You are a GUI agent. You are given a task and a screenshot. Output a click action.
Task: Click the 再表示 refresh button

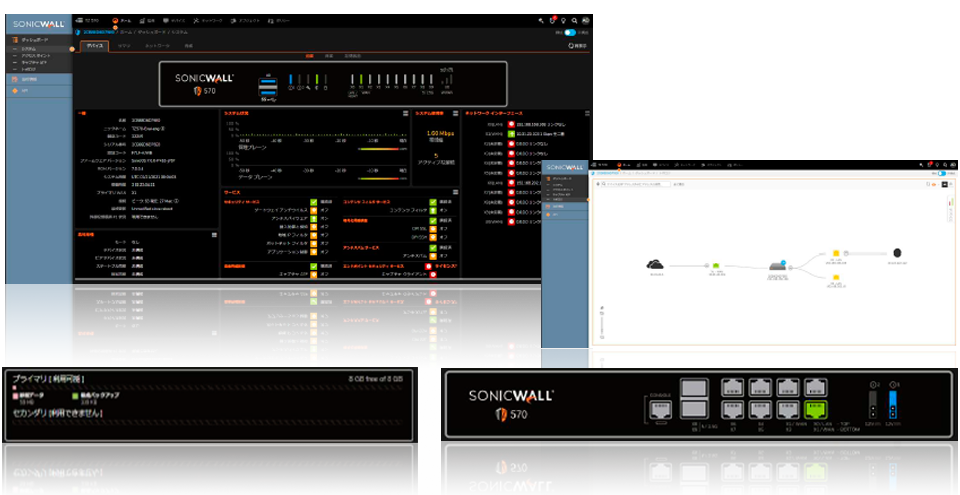click(577, 45)
